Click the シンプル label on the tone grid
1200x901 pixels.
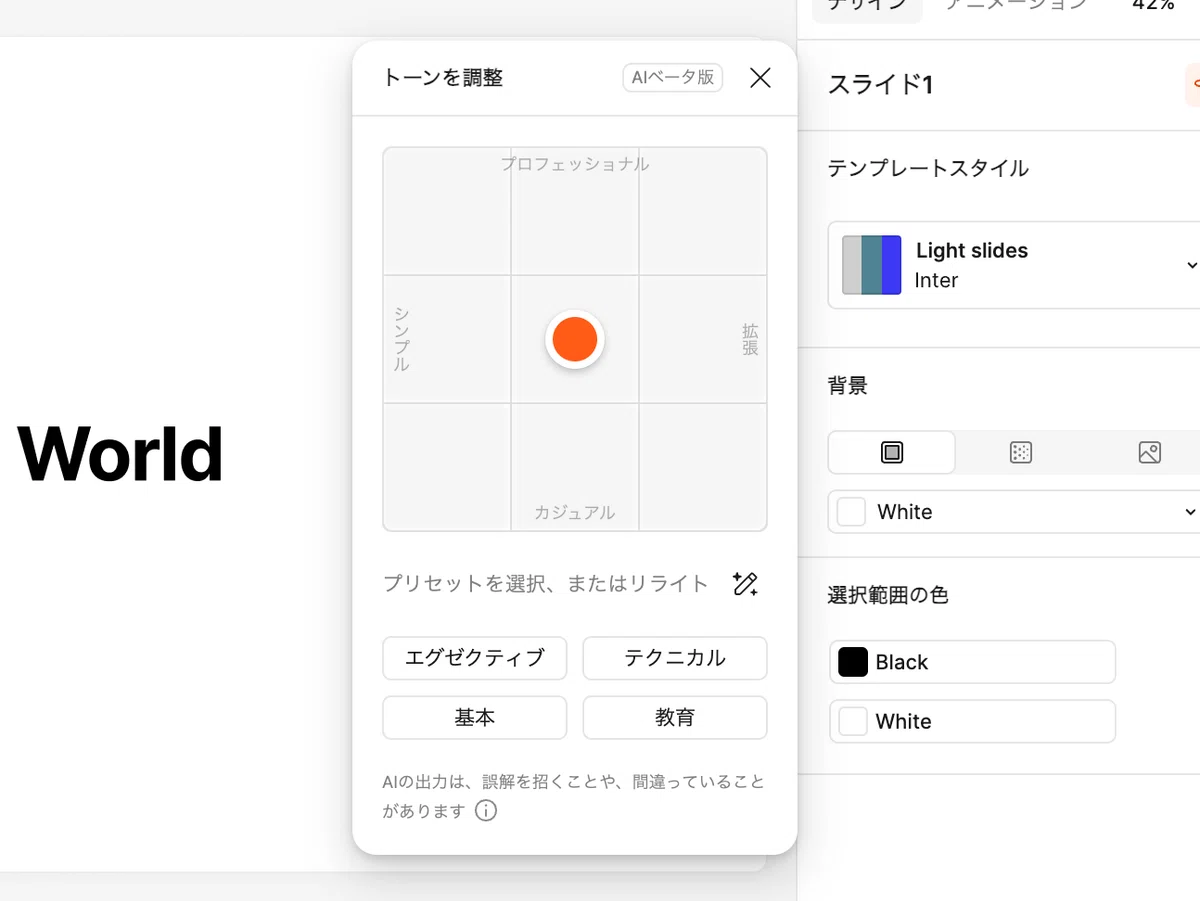(x=401, y=339)
